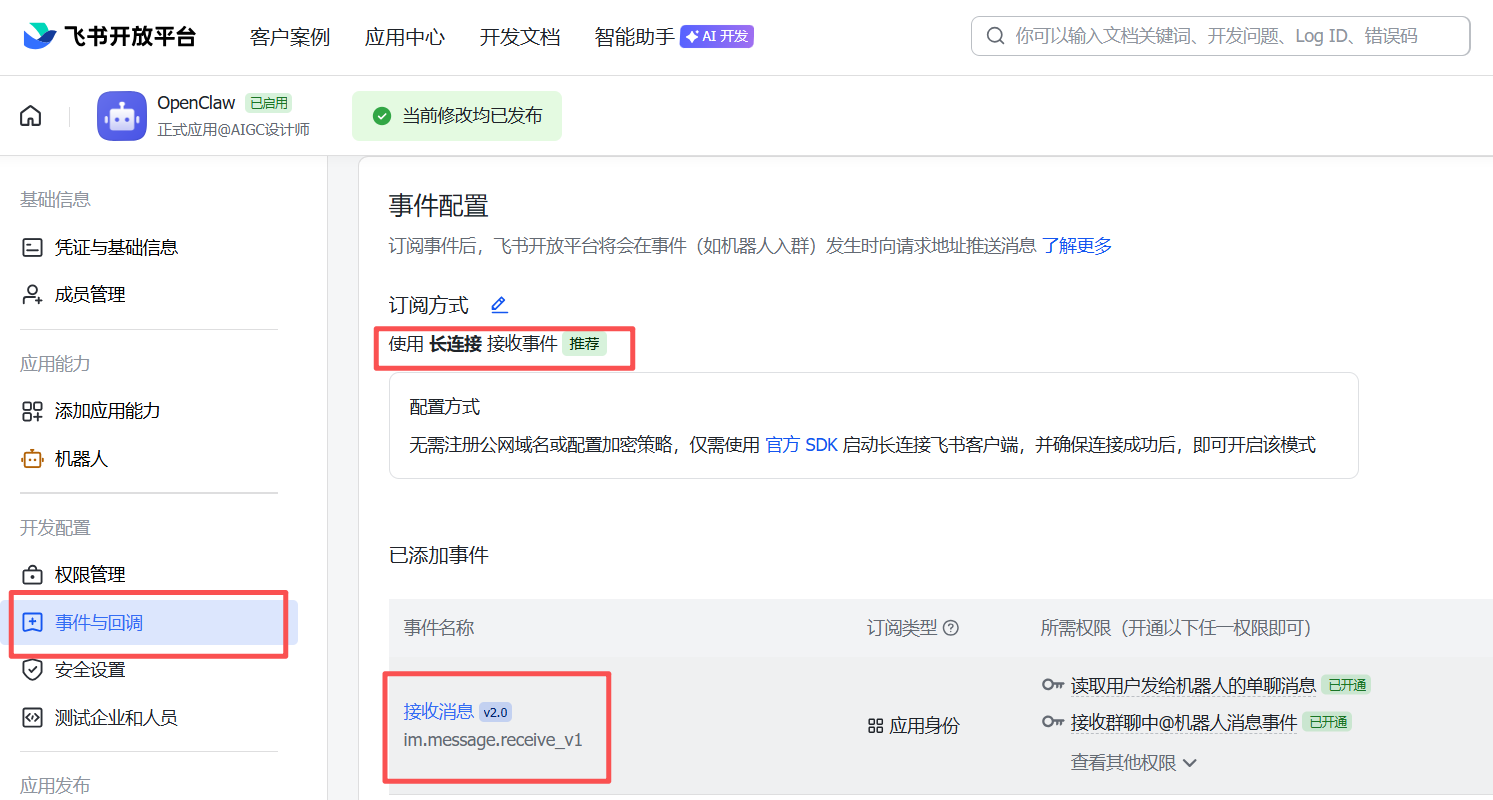This screenshot has height=800, width=1493.
Task: Open 开发文档 in top navigation
Action: tap(520, 38)
